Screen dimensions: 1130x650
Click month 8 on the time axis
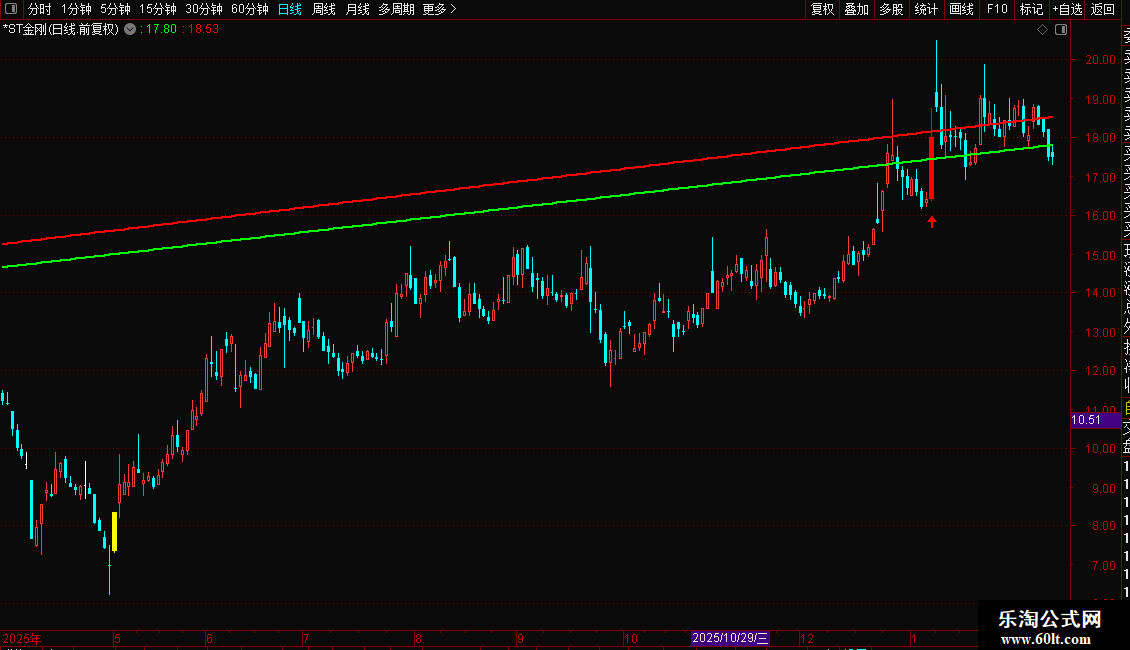pyautogui.click(x=418, y=638)
